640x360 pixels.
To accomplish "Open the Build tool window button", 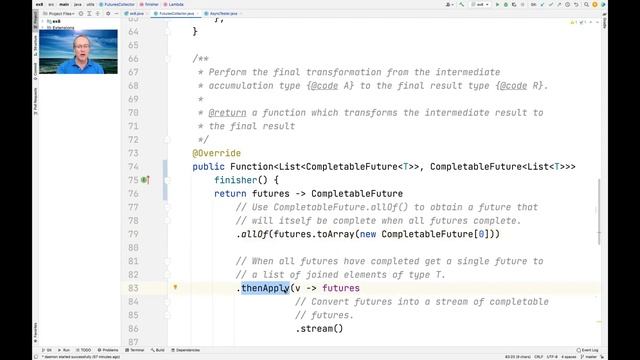I will [x=158, y=350].
